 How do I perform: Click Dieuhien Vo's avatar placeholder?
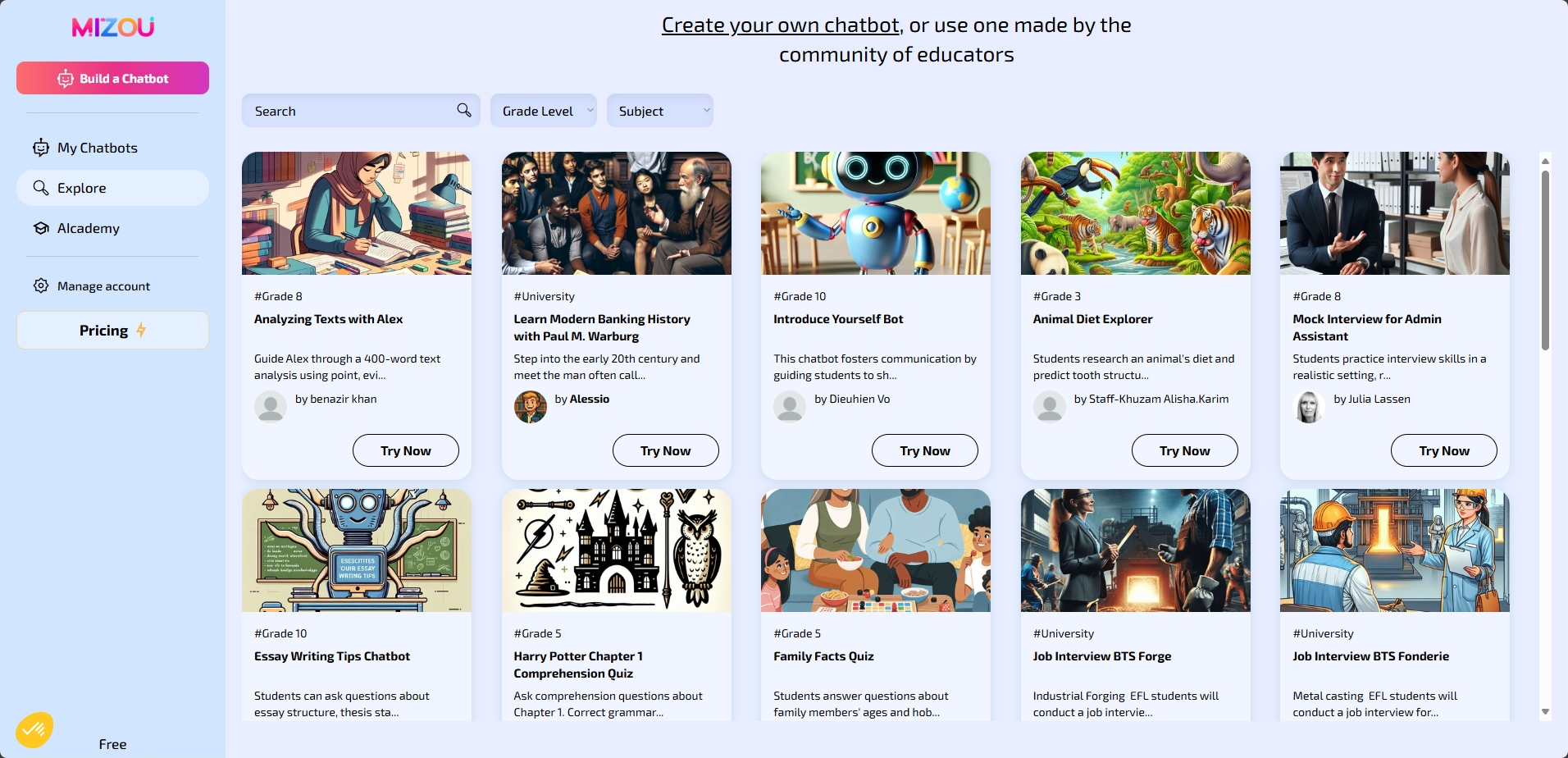point(790,407)
